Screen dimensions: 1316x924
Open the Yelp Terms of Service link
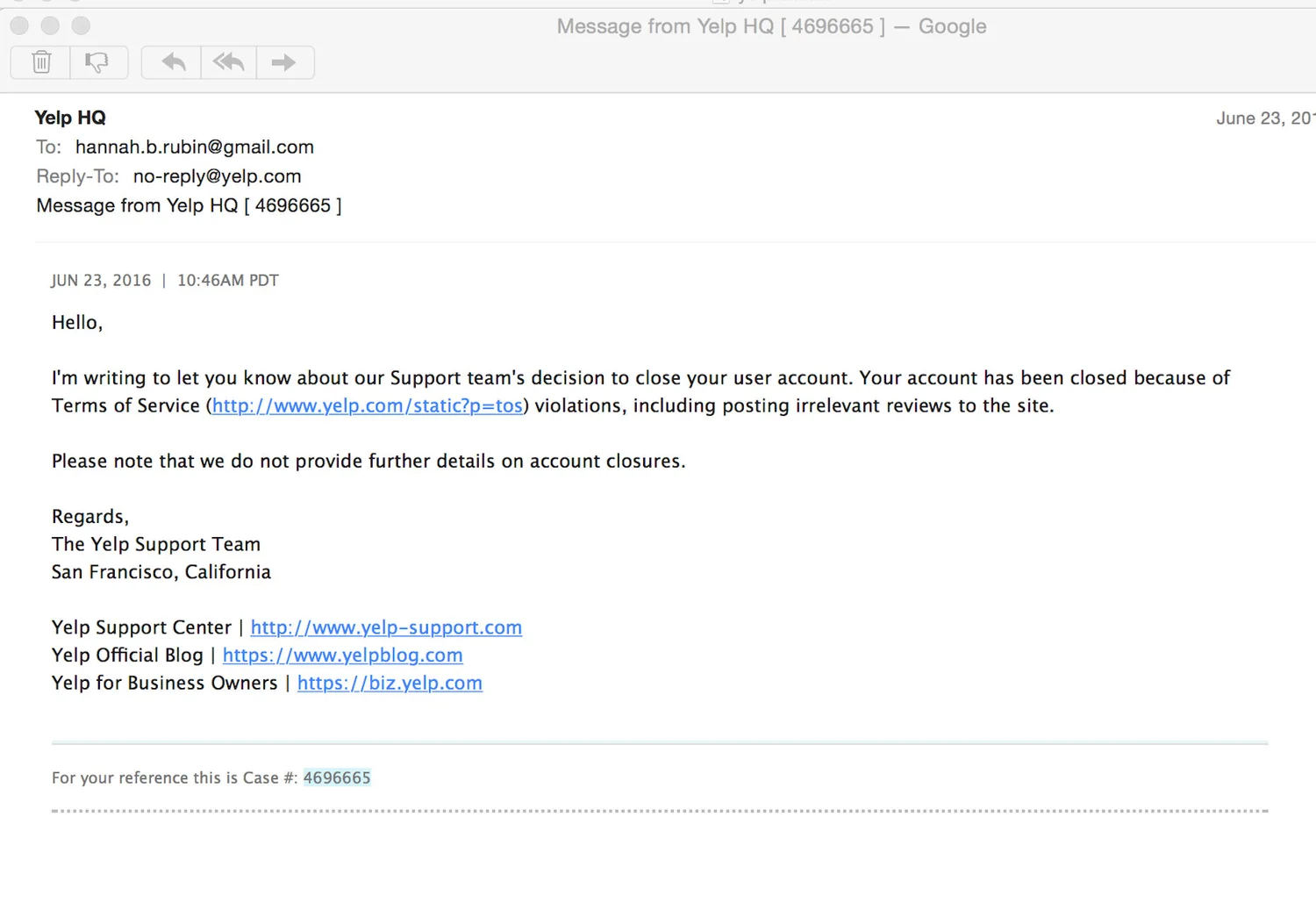(368, 405)
